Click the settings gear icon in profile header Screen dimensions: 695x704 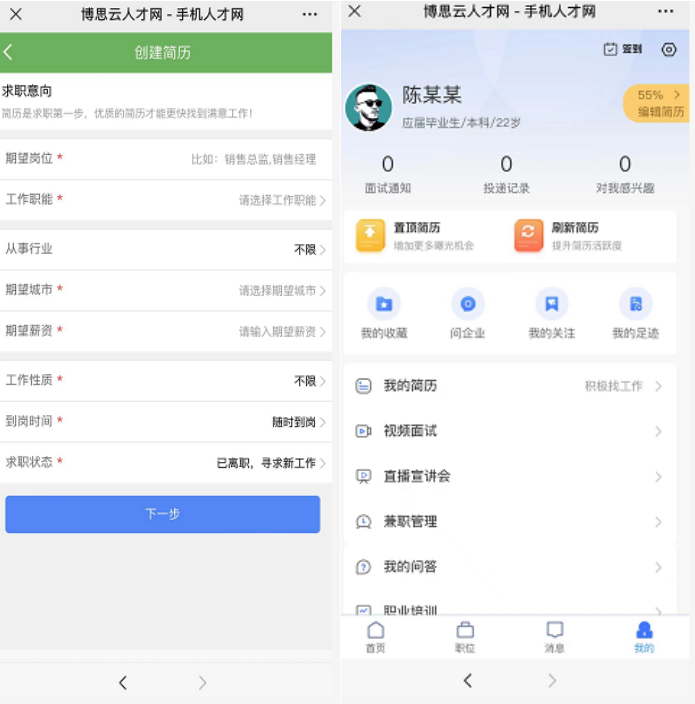[x=669, y=49]
